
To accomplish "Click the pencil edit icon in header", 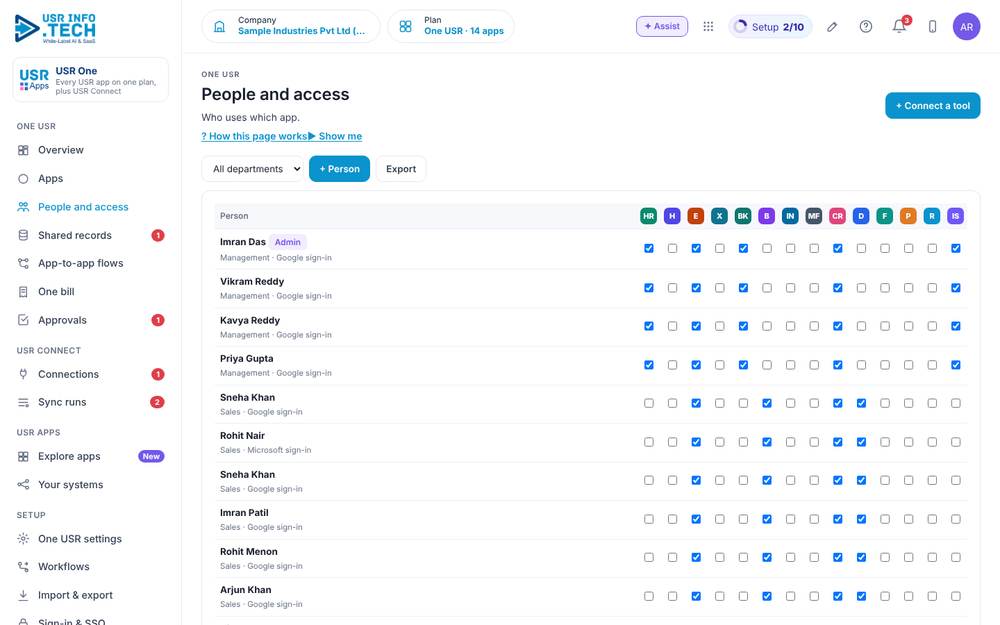I will [x=832, y=27].
